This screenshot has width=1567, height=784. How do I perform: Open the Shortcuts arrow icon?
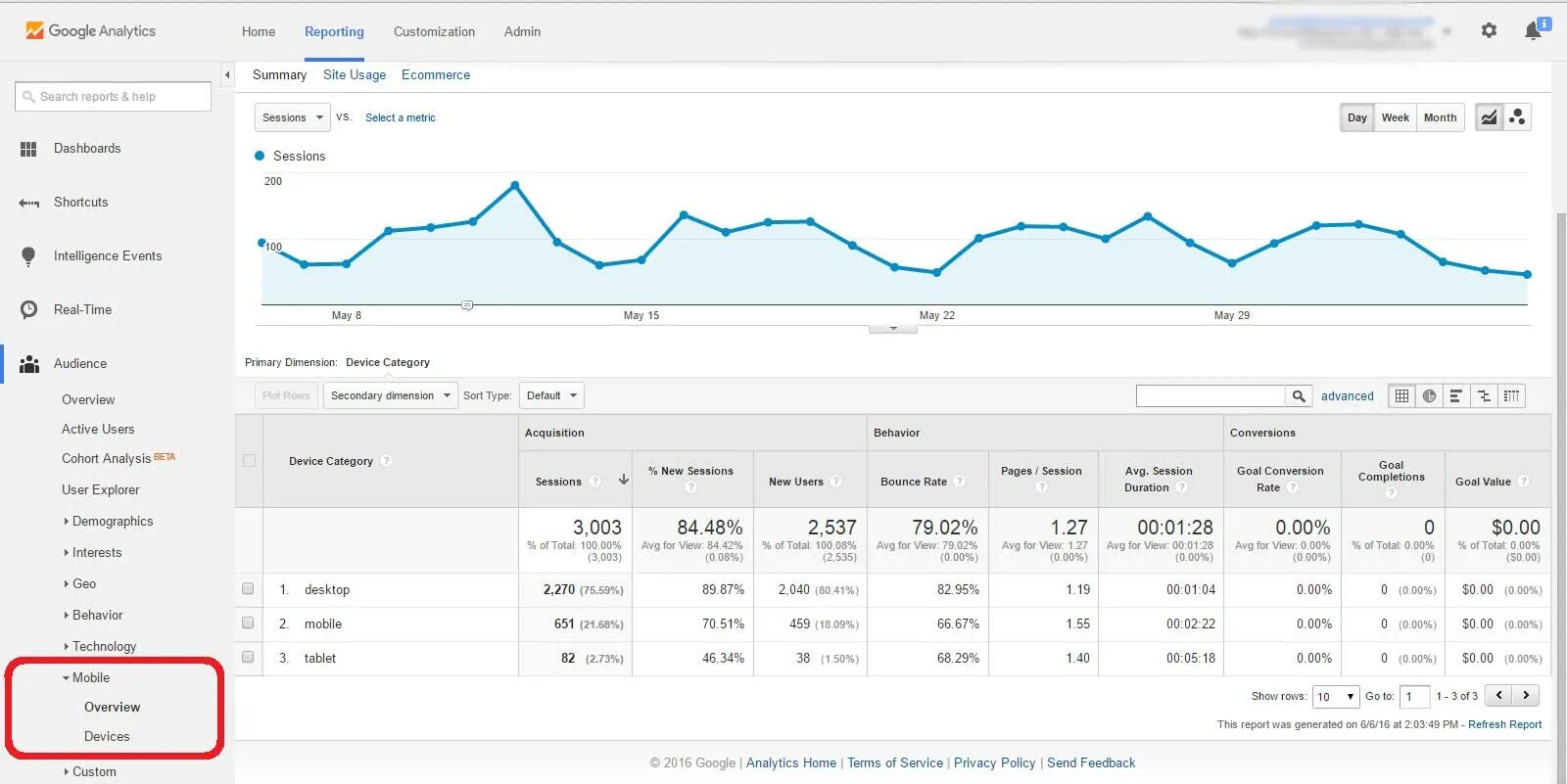pos(28,203)
